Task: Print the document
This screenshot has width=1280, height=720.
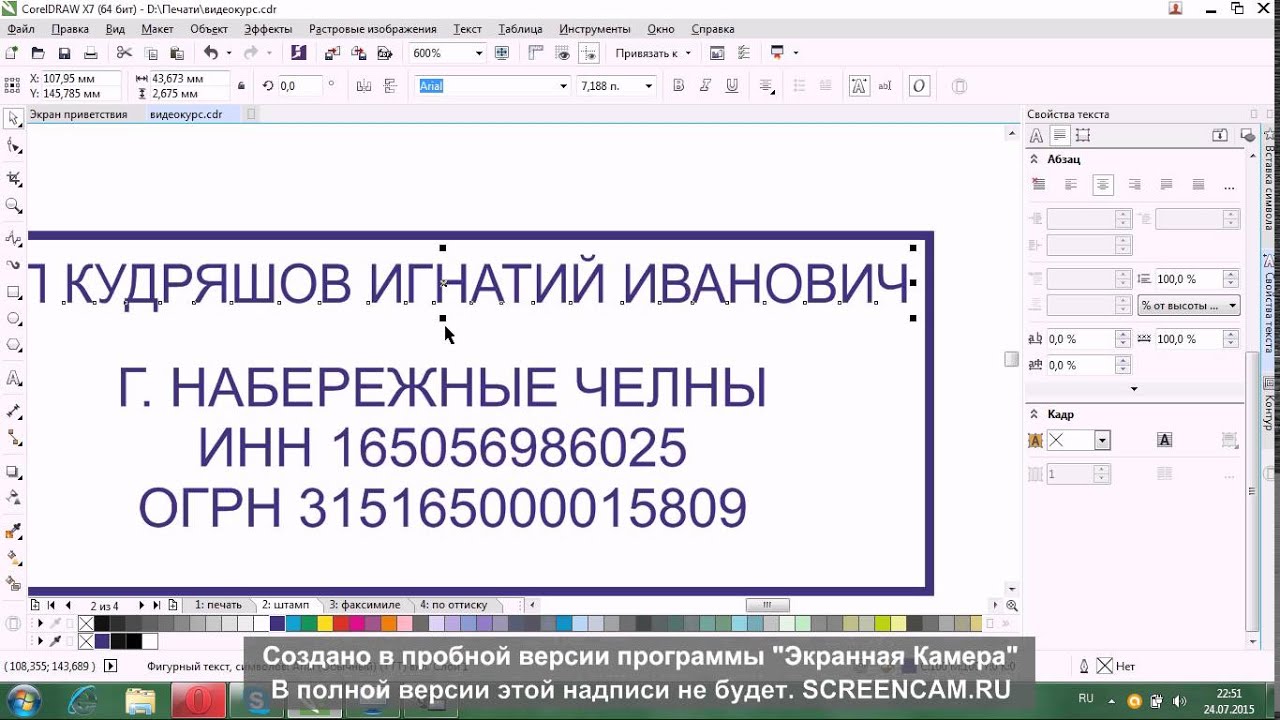Action: [91, 53]
